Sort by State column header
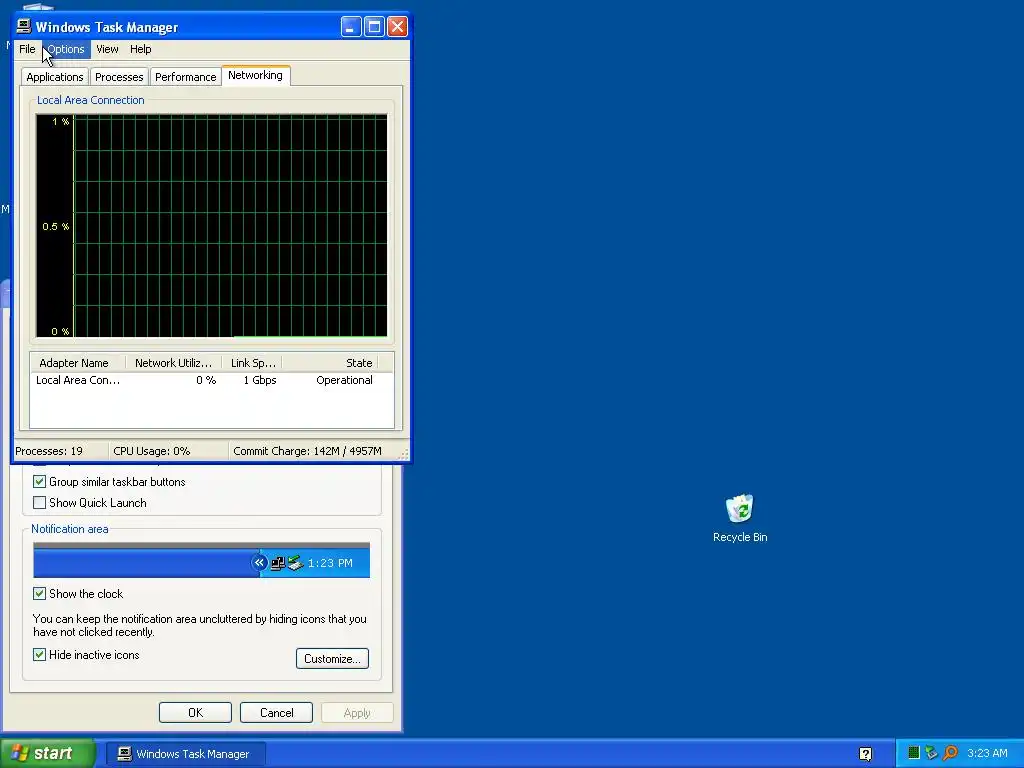1024x768 pixels. [330, 363]
